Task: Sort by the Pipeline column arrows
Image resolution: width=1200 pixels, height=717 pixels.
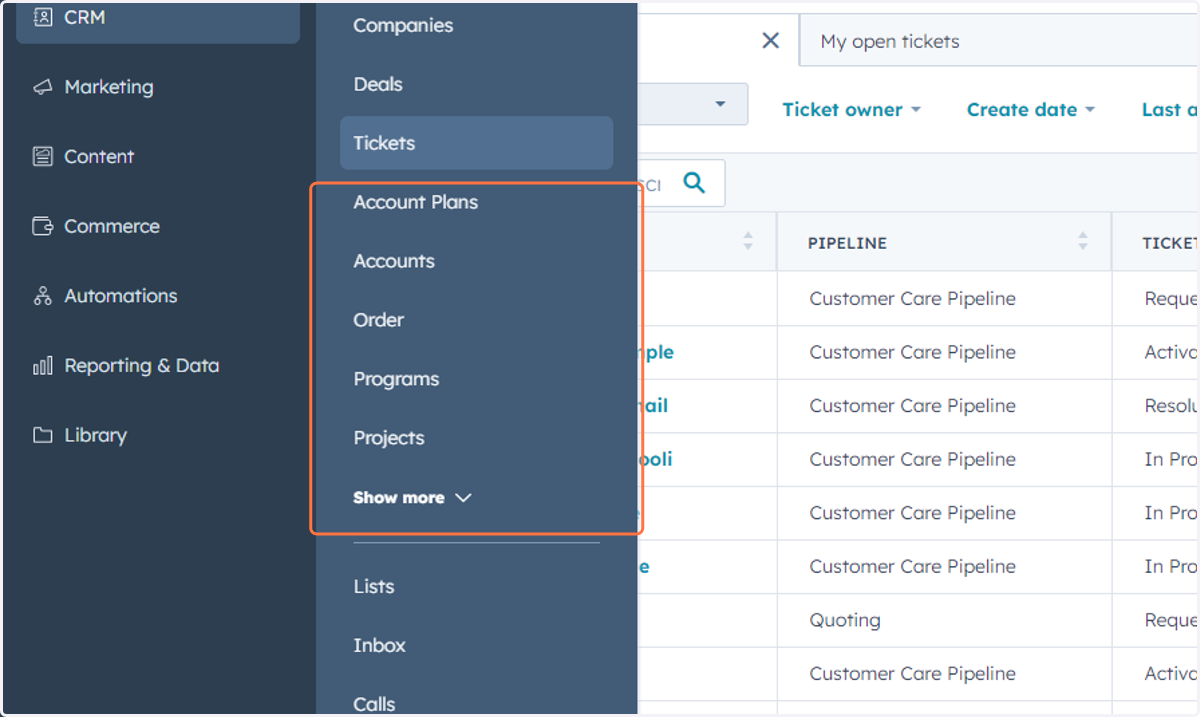Action: click(x=1082, y=241)
